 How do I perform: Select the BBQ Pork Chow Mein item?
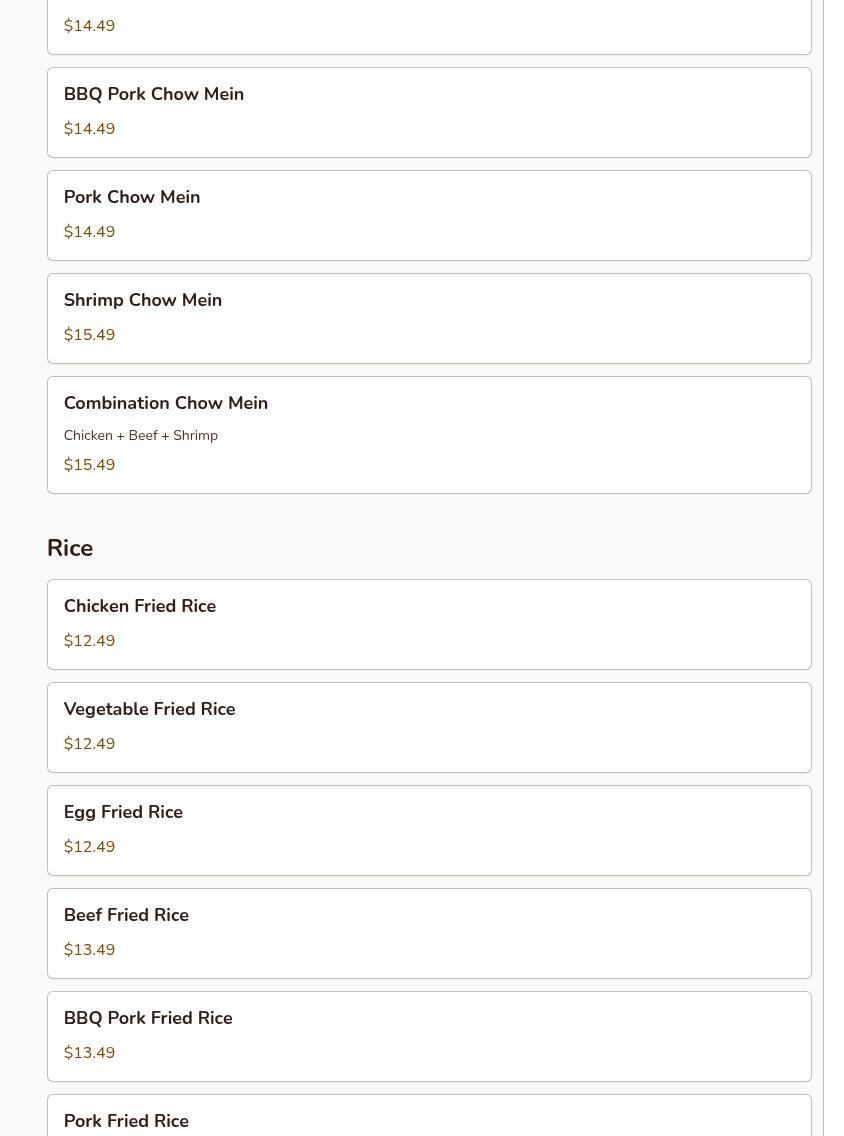[x=428, y=112]
